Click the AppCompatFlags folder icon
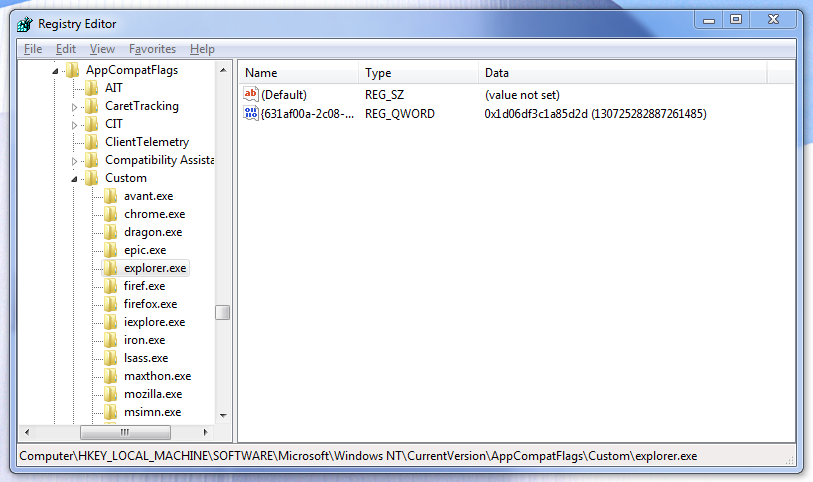813x482 pixels. (x=73, y=69)
